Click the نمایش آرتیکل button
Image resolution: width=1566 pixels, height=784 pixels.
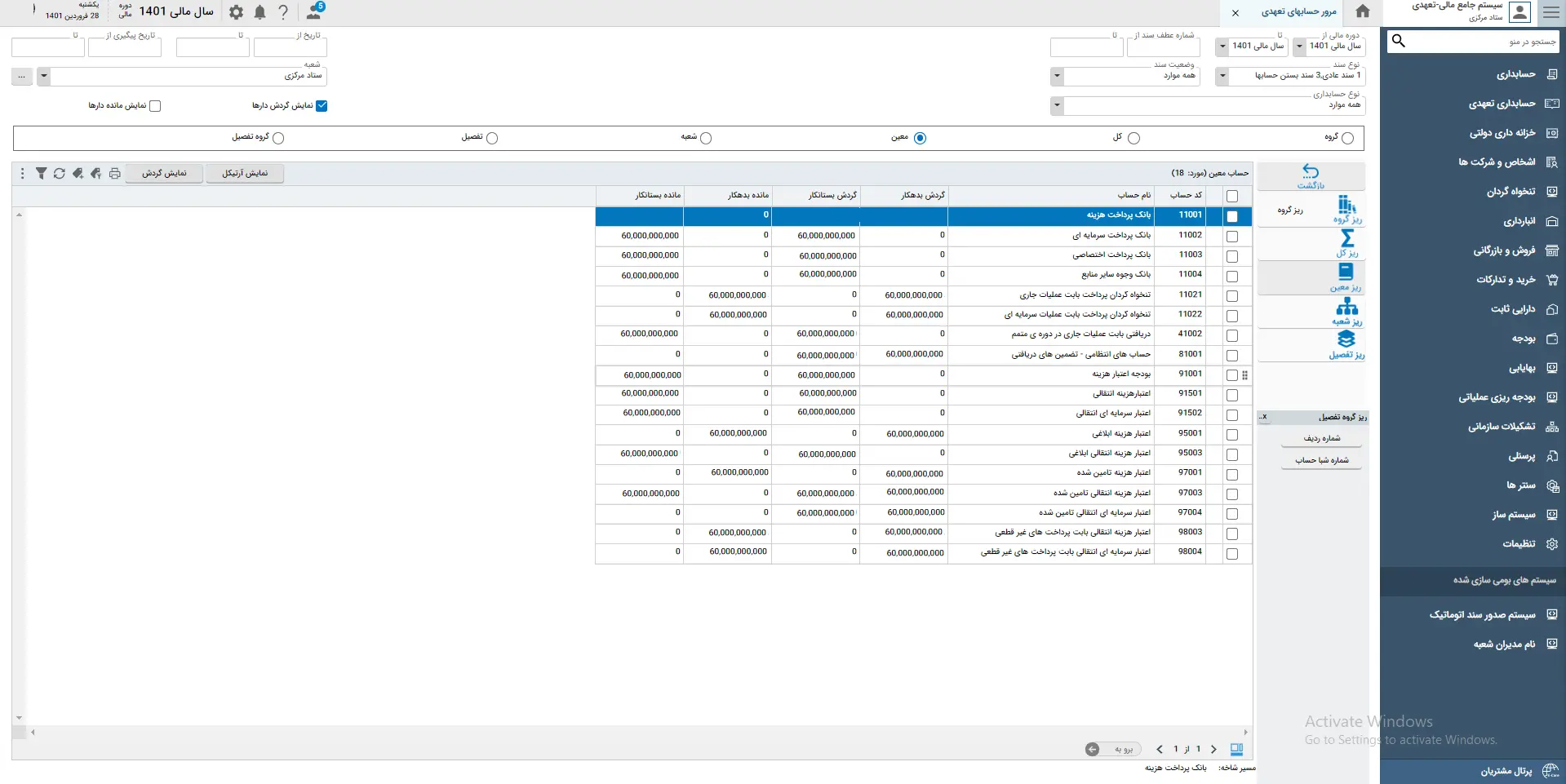(x=245, y=174)
